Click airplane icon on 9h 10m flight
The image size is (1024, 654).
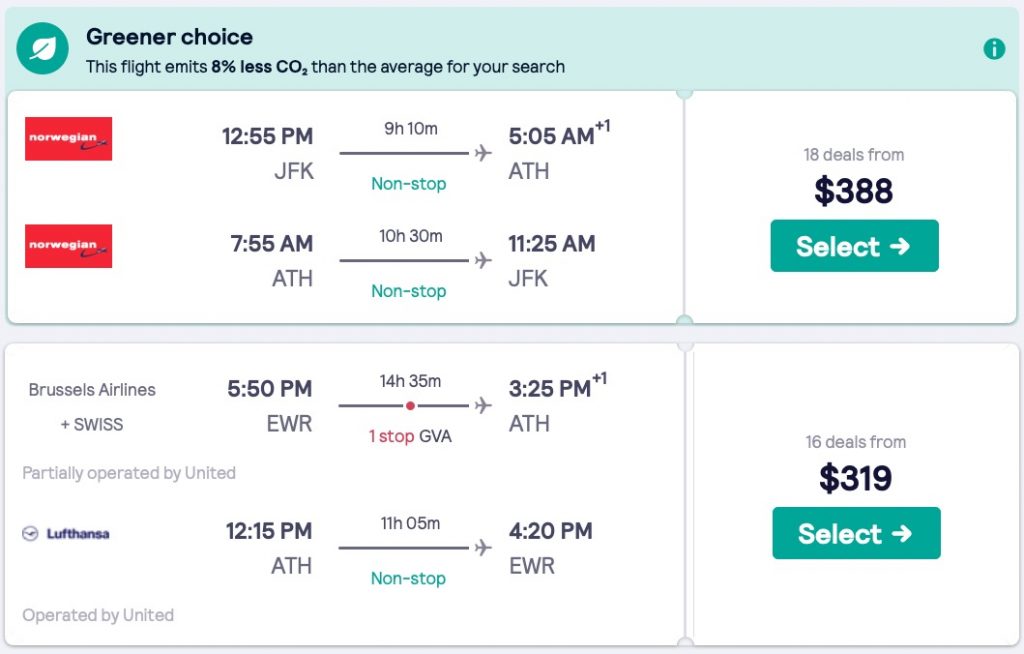click(484, 153)
